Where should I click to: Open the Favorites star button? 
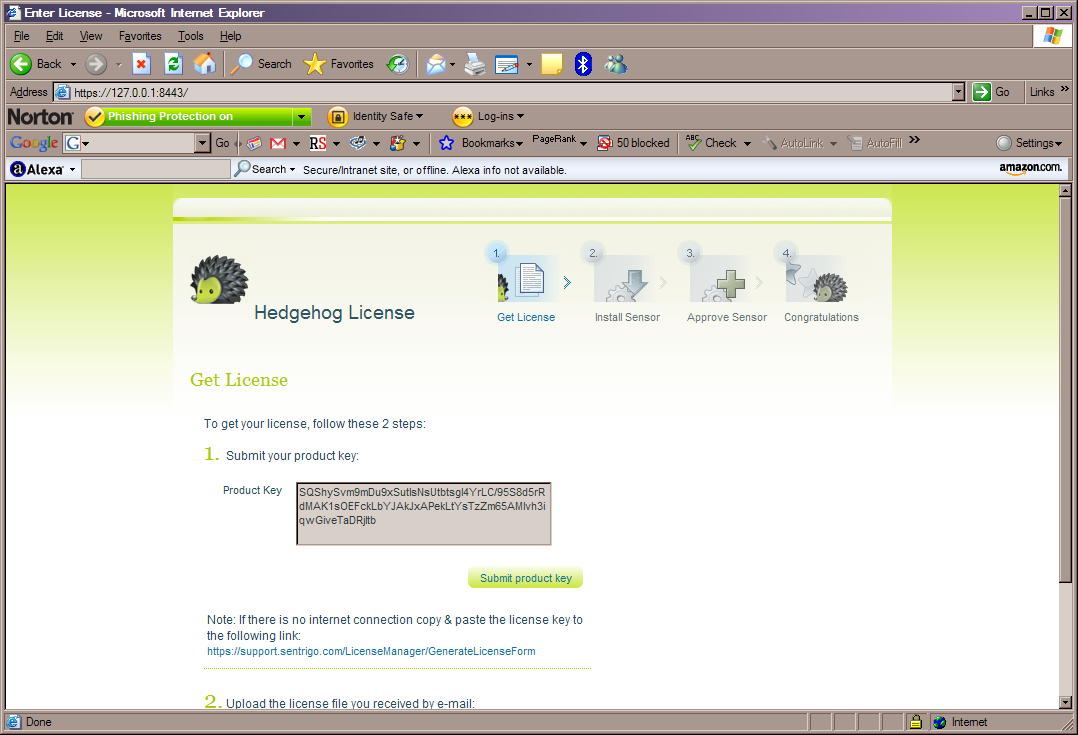coord(338,64)
